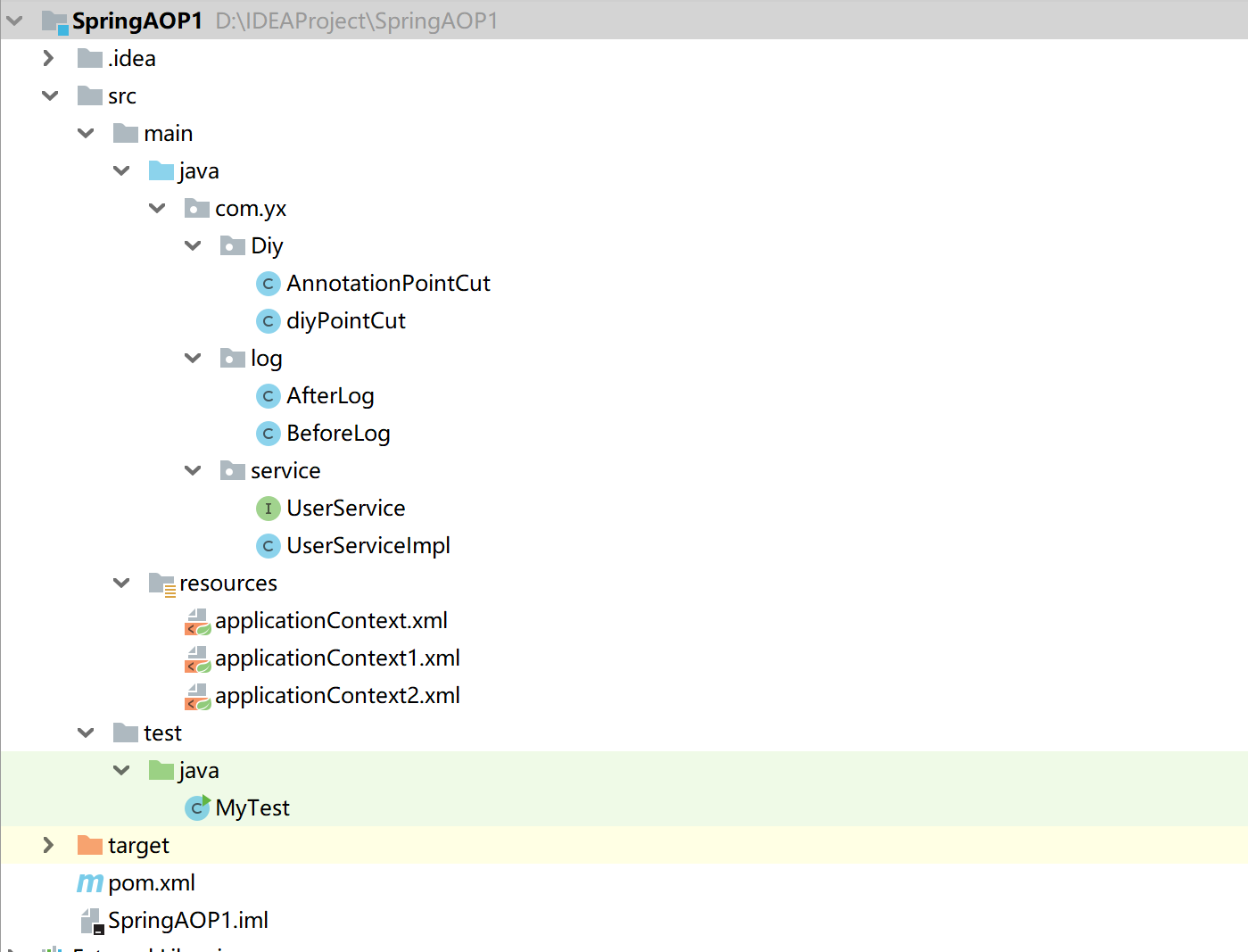Collapse the service package

tap(193, 471)
